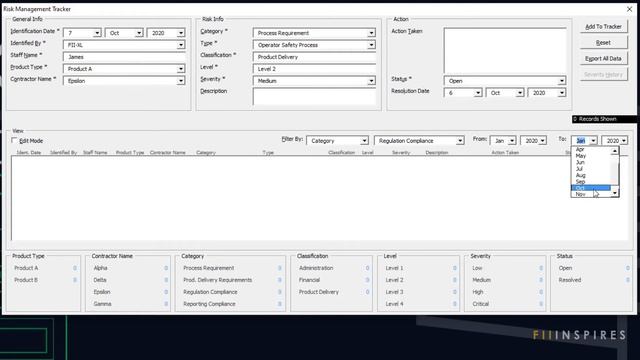This screenshot has width=640, height=360.
Task: Click the Level 3 summary row
Action: [x=420, y=292]
